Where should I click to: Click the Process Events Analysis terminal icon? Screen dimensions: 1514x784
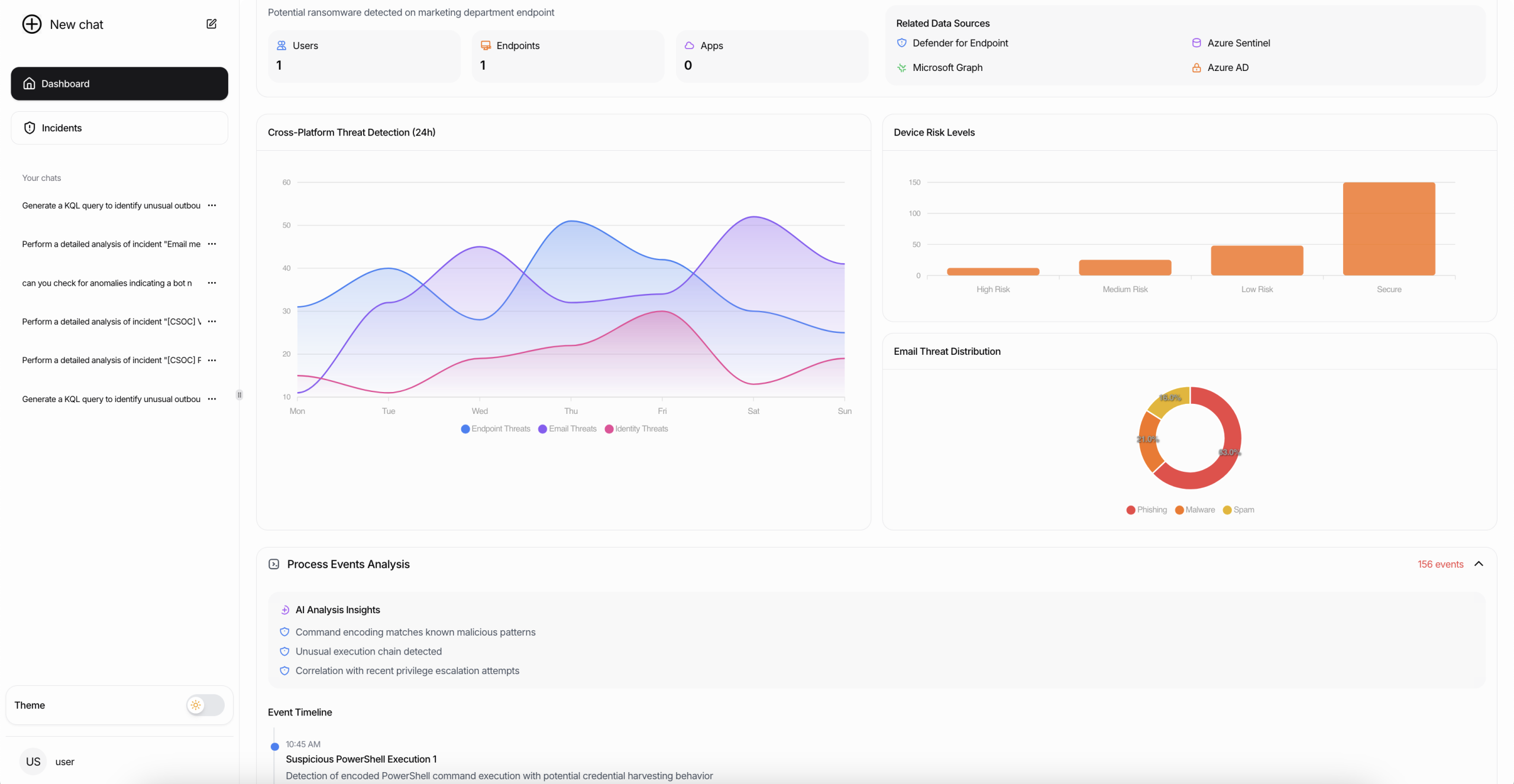pyautogui.click(x=274, y=564)
